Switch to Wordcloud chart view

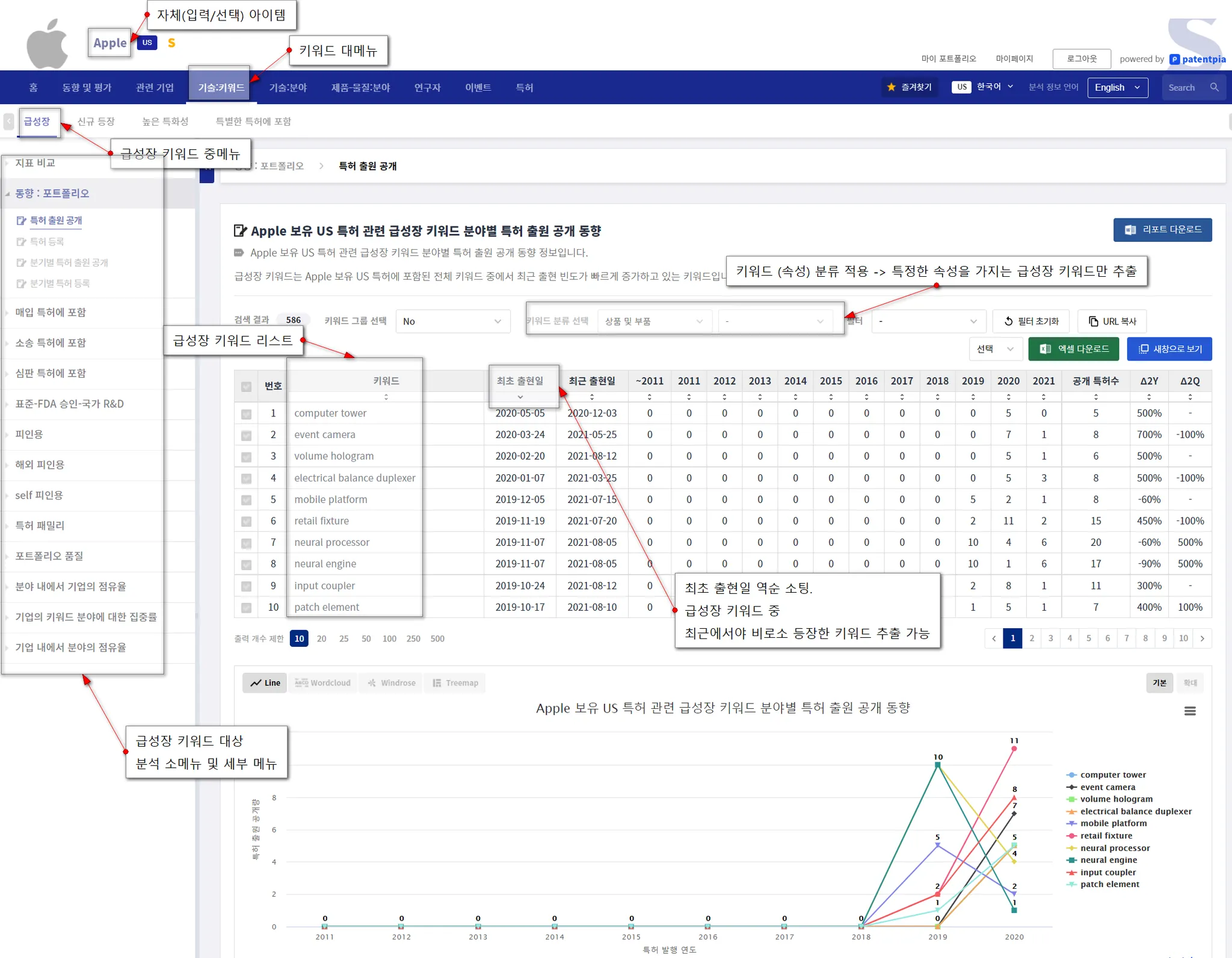pos(323,682)
